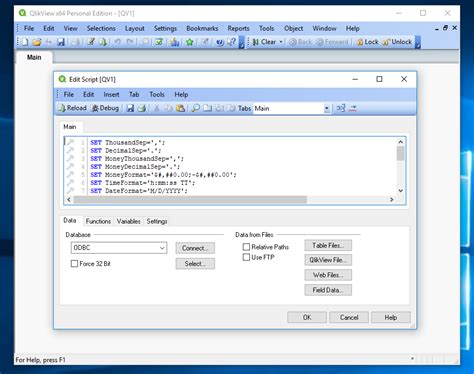This screenshot has height=374, width=474.
Task: Confirm the script dialog with OK
Action: coord(307,317)
